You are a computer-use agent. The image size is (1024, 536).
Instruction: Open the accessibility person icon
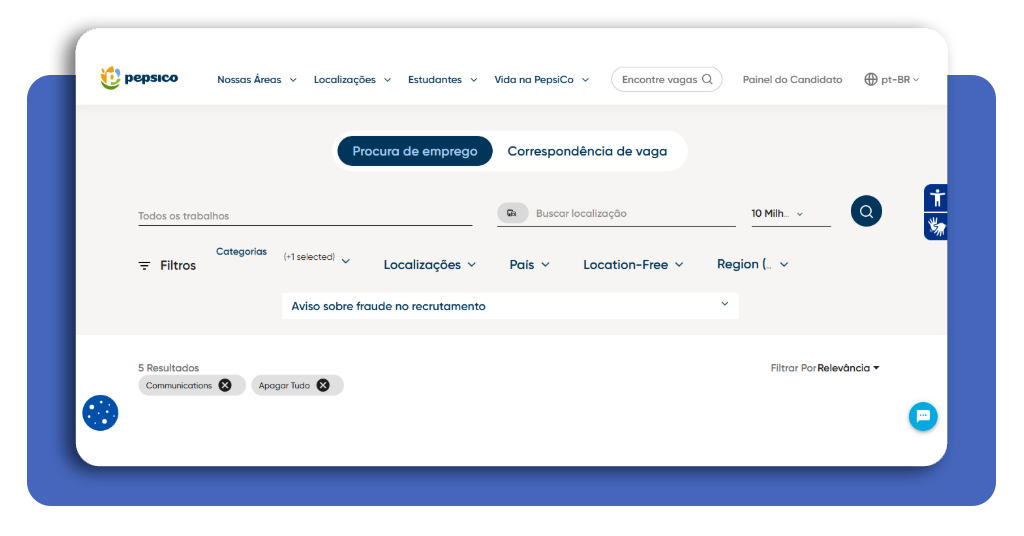coord(936,198)
